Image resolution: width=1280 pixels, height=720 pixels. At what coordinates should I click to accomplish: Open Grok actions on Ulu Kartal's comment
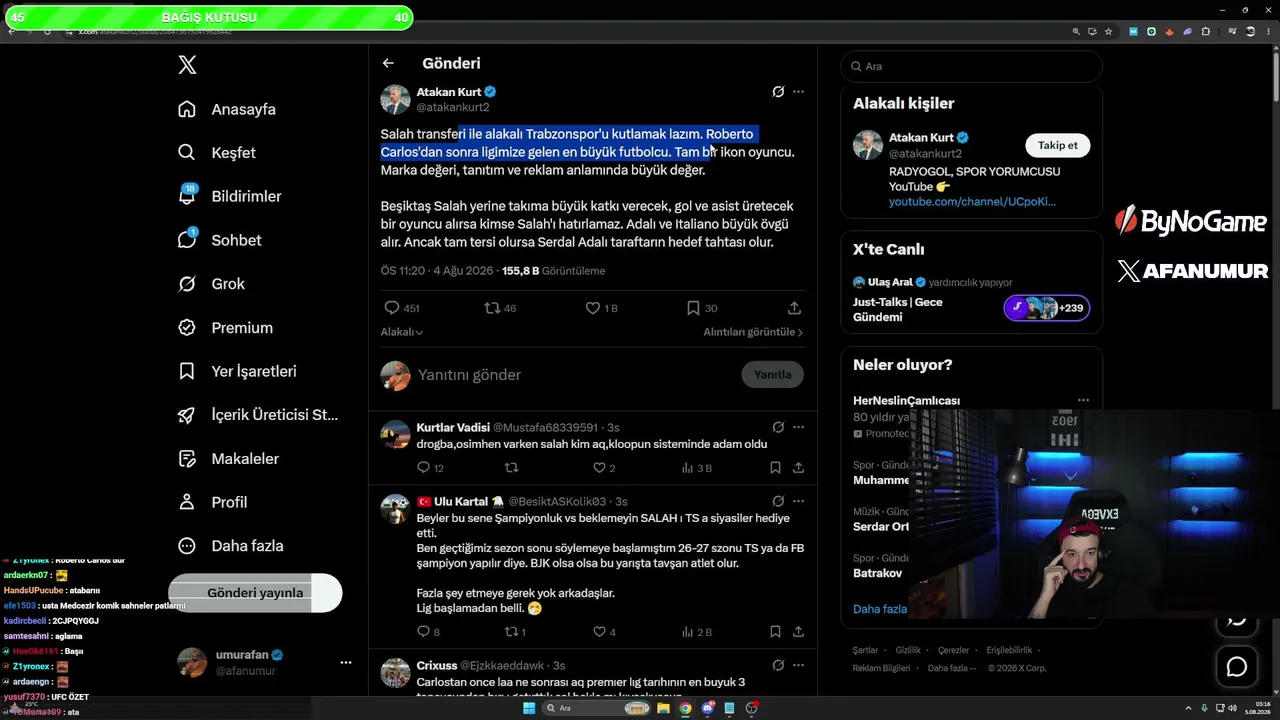click(778, 501)
